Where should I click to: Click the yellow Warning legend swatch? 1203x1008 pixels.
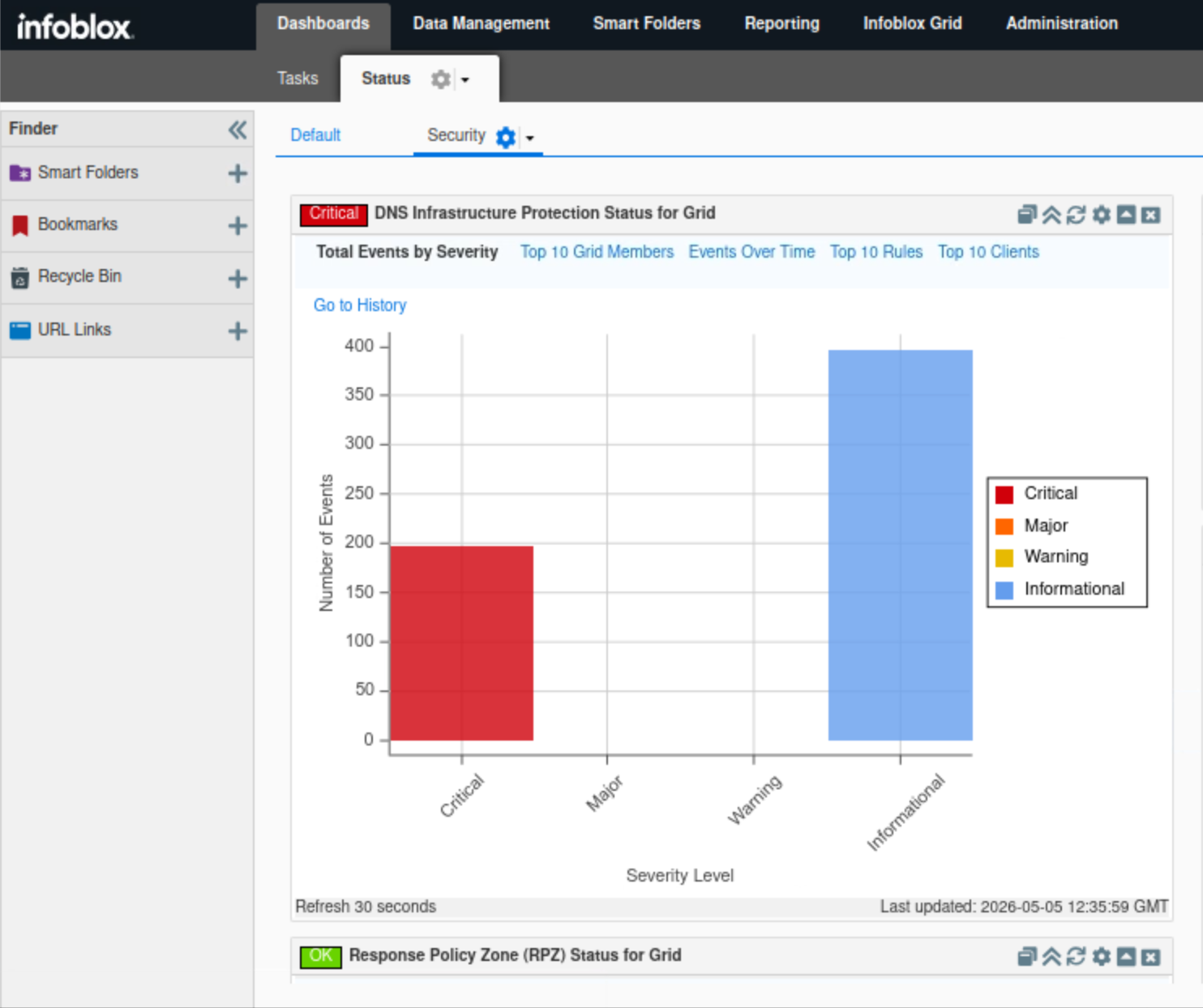click(x=1004, y=557)
